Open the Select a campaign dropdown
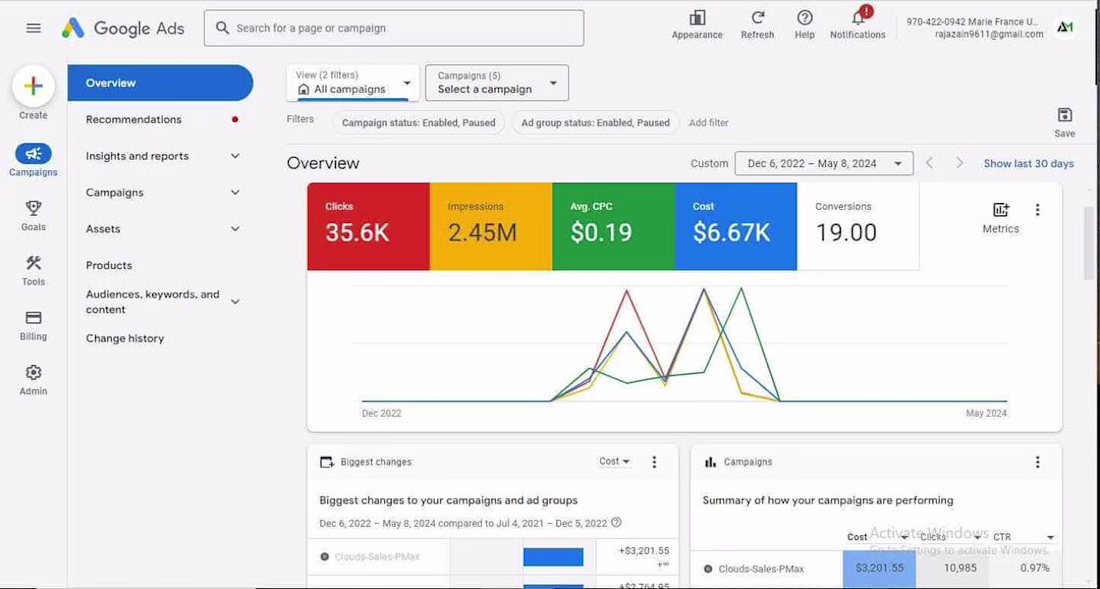Screen dimensions: 1100x589 (496, 83)
